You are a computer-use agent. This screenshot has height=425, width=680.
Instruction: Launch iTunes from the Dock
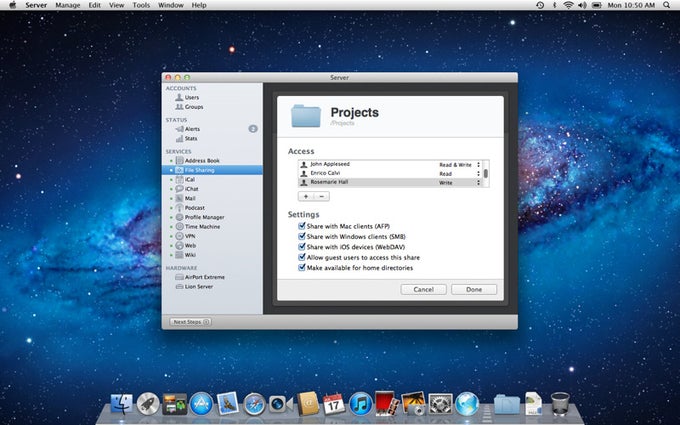[360, 404]
